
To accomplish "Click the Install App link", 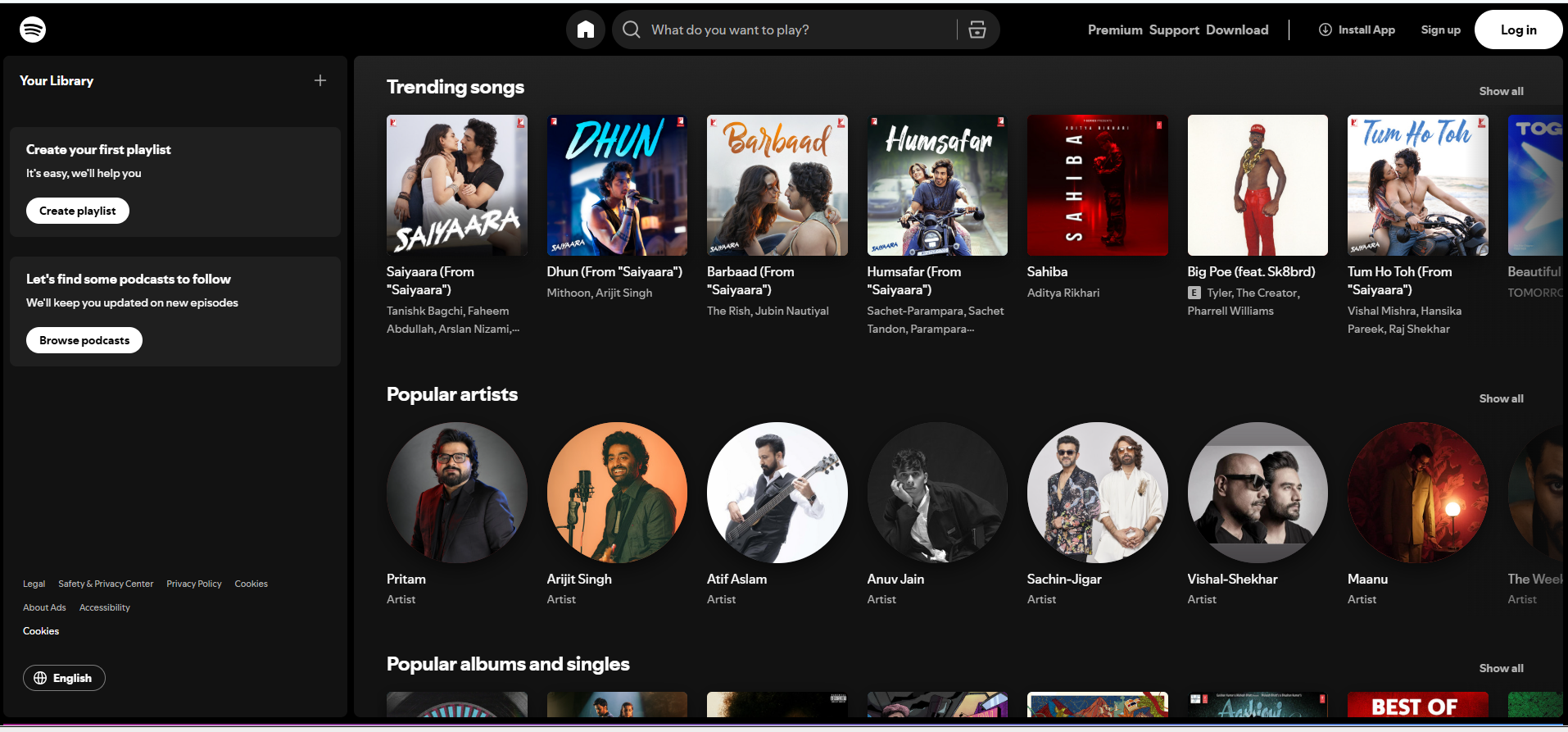I will (x=1357, y=30).
